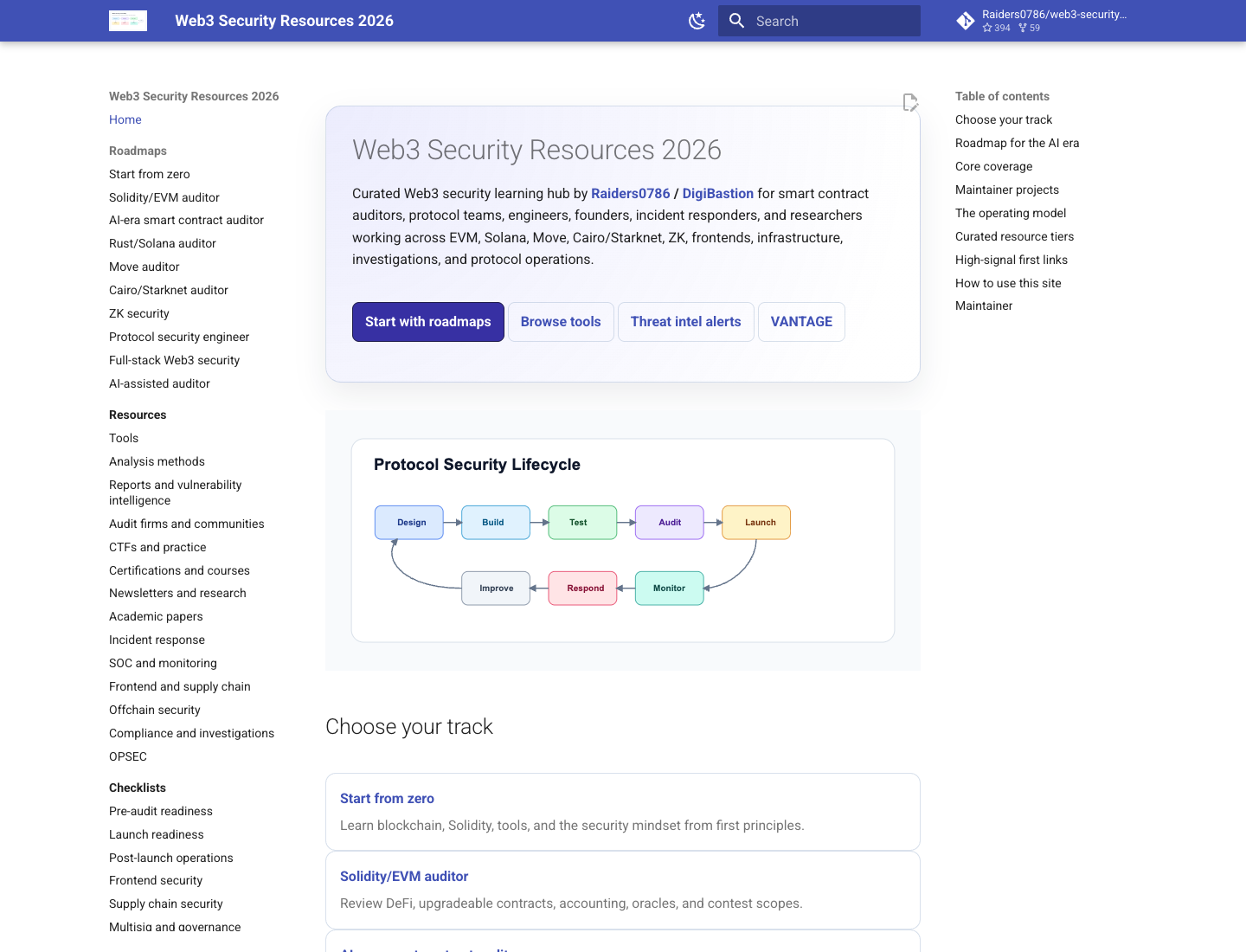The height and width of the screenshot is (952, 1246).
Task: Jump to Choose your track in contents
Action: point(1004,119)
